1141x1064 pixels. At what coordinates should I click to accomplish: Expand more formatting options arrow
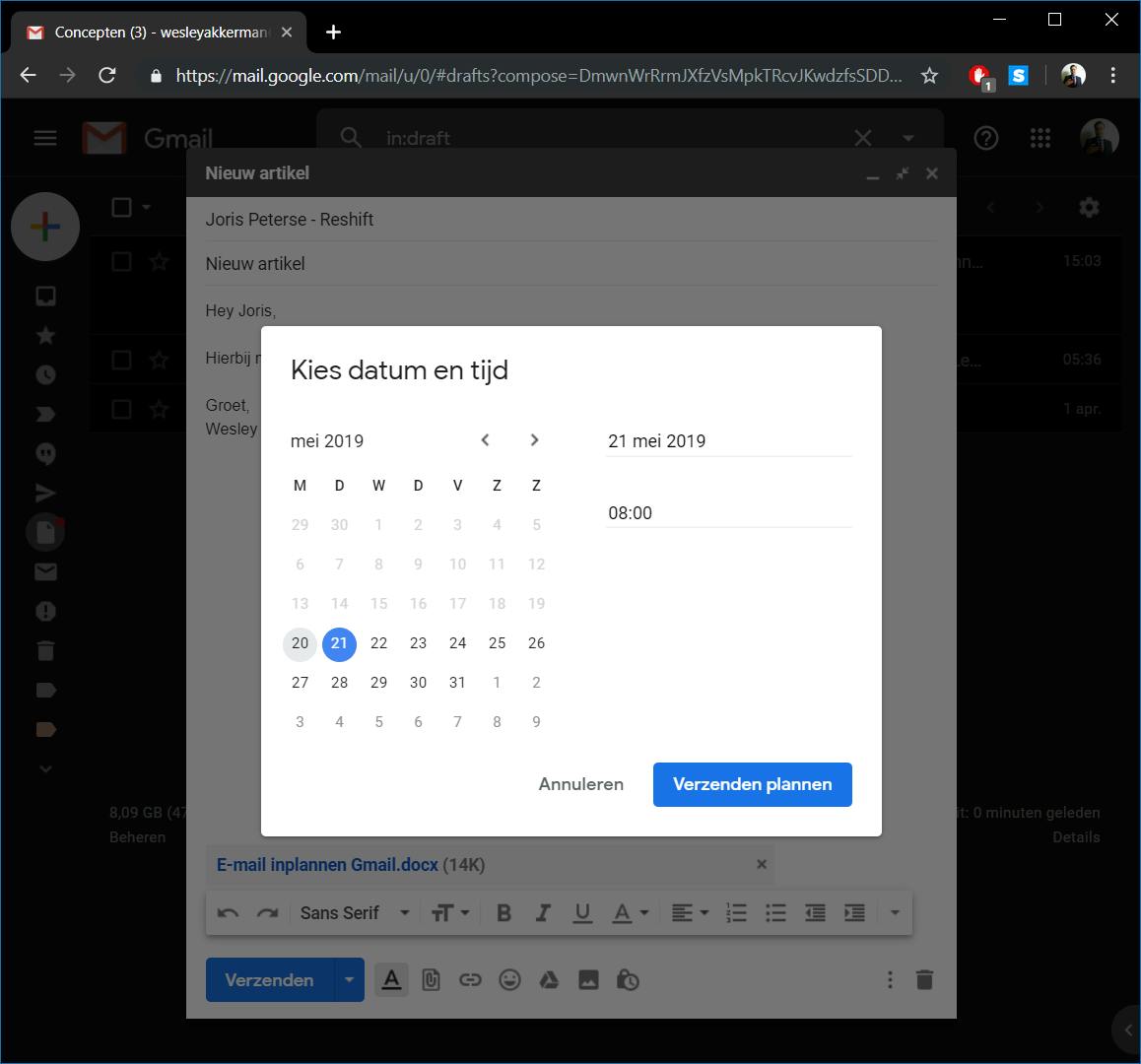coord(895,912)
